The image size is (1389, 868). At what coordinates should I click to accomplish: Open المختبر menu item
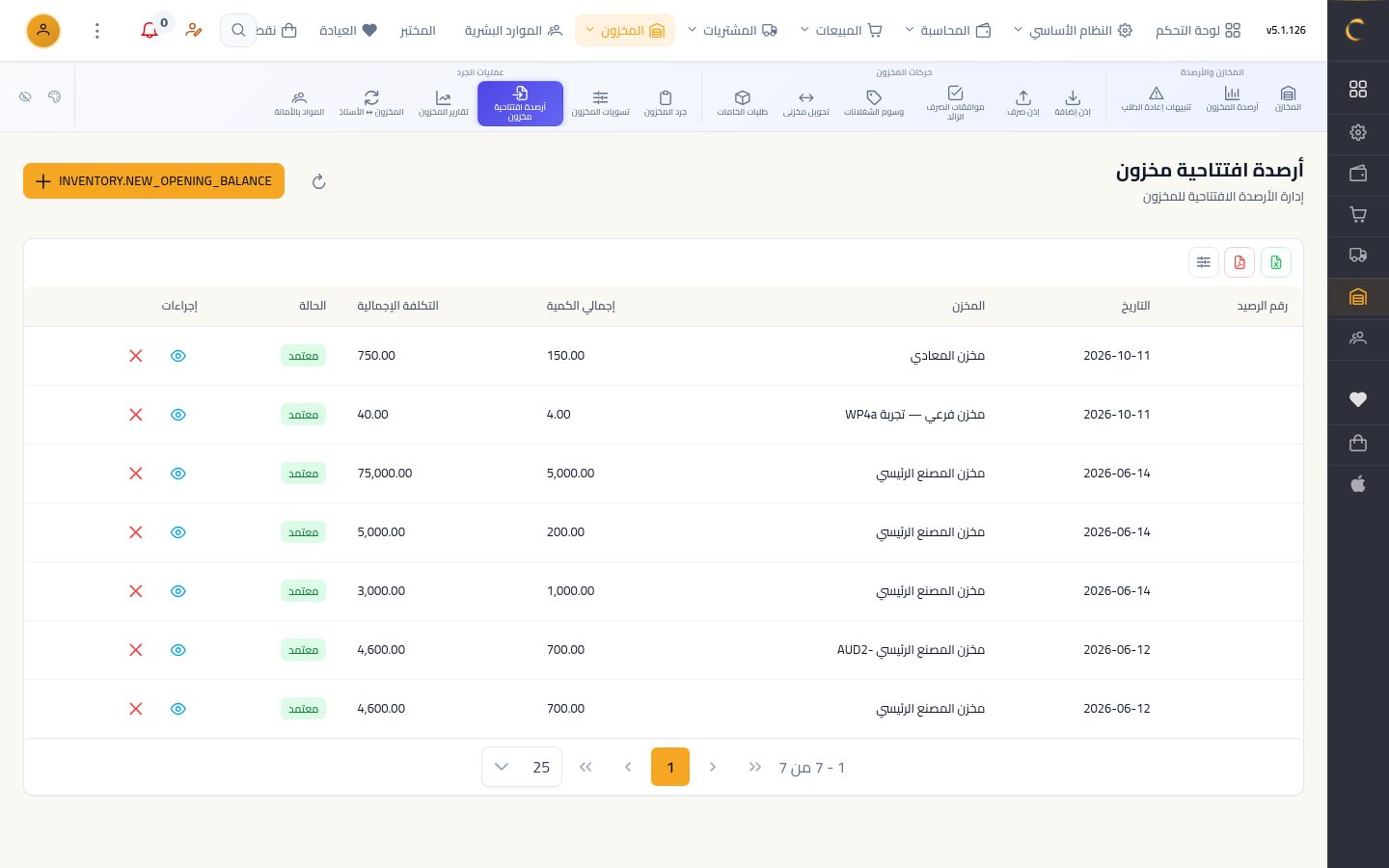pyautogui.click(x=418, y=31)
